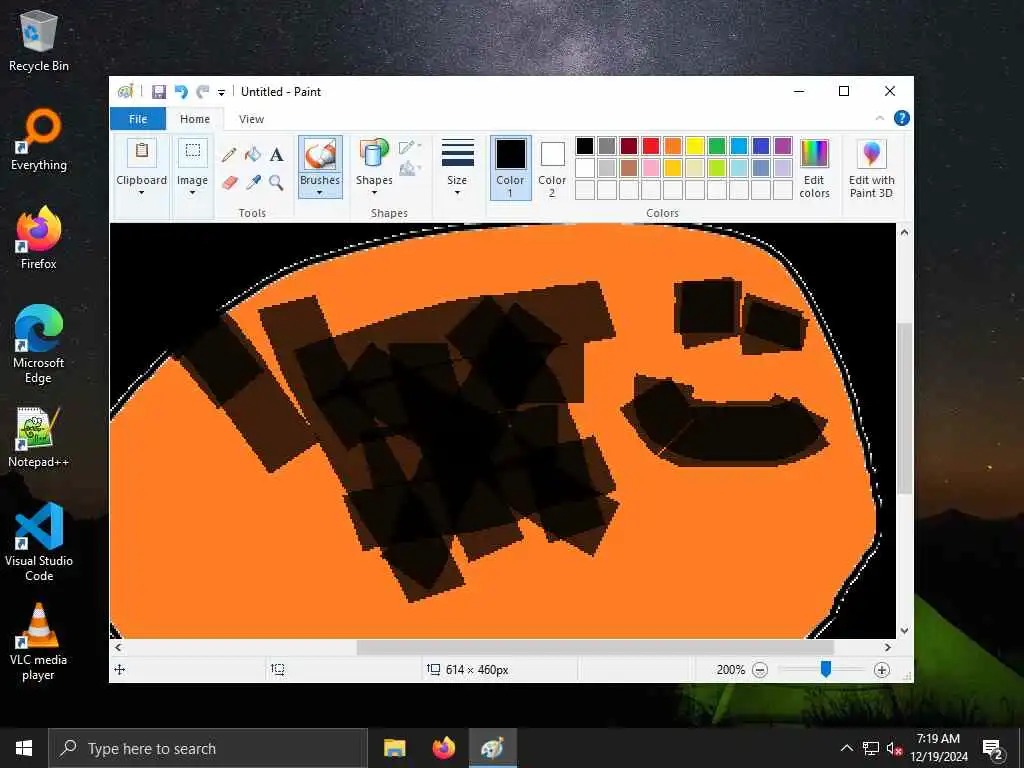Click the zoom in plus button
This screenshot has height=768, width=1024.
tap(882, 670)
